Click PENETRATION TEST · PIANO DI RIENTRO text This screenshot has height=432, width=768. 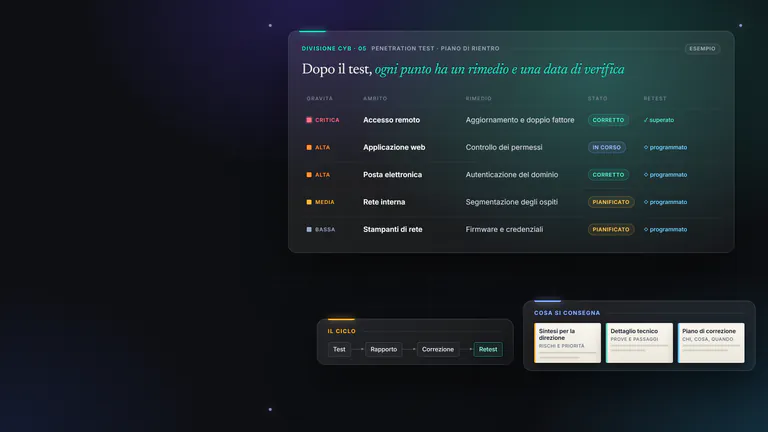click(x=435, y=48)
